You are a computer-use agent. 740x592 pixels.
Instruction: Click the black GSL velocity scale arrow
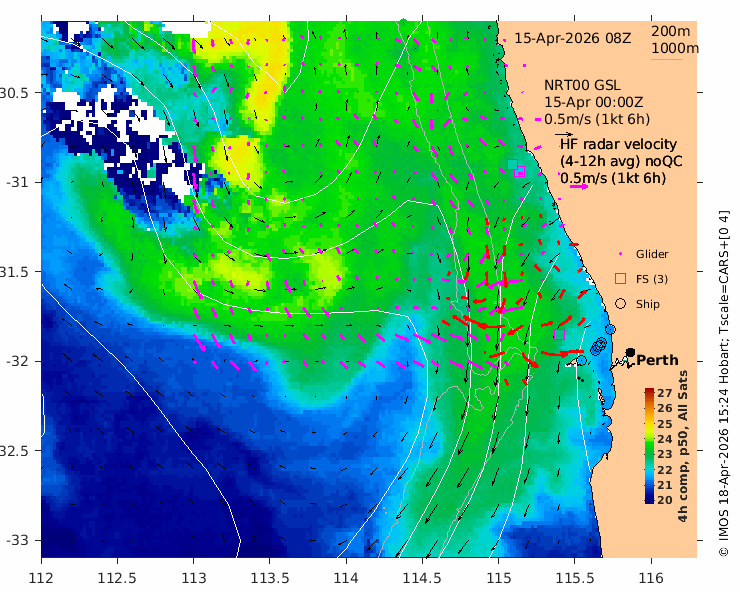563,135
